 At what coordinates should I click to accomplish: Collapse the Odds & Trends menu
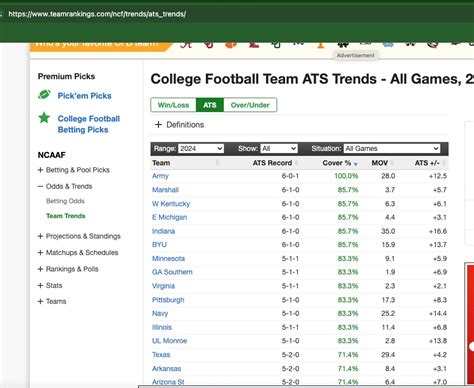tap(65, 186)
